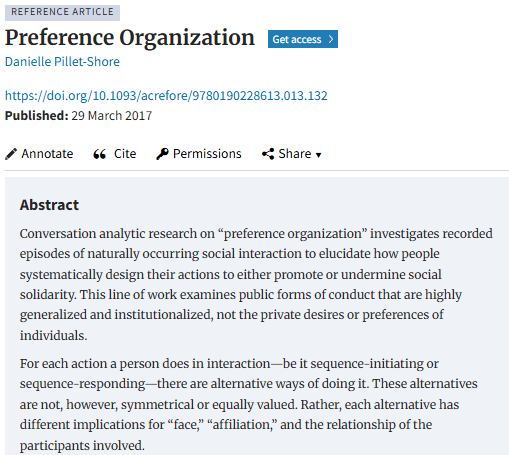
Task: Click the quotation mark icon for Cite
Action: tap(99, 154)
